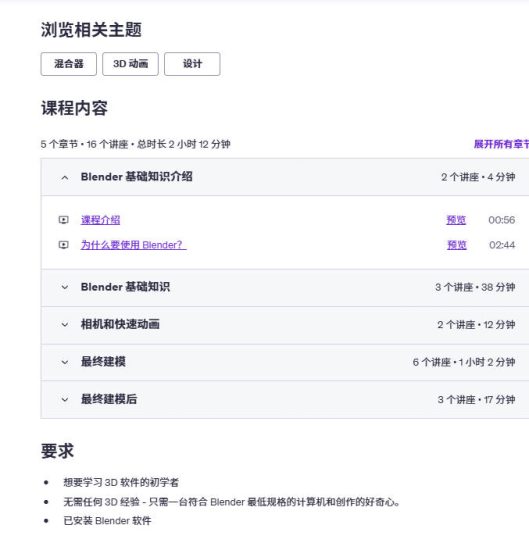The image size is (529, 550).
Task: Expand the 最终建模 section chevron
Action: tap(65, 362)
